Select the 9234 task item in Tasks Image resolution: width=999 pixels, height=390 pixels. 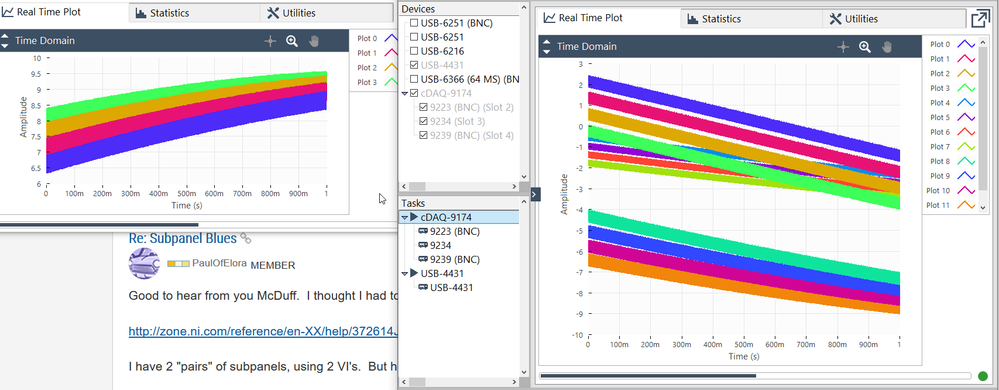[441, 245]
